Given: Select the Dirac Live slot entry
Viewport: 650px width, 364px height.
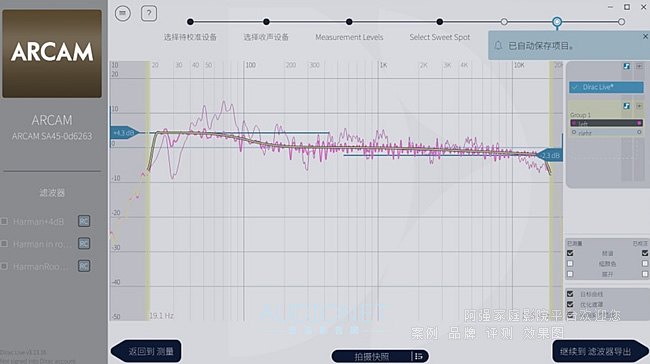Looking at the screenshot, I should pos(606,87).
